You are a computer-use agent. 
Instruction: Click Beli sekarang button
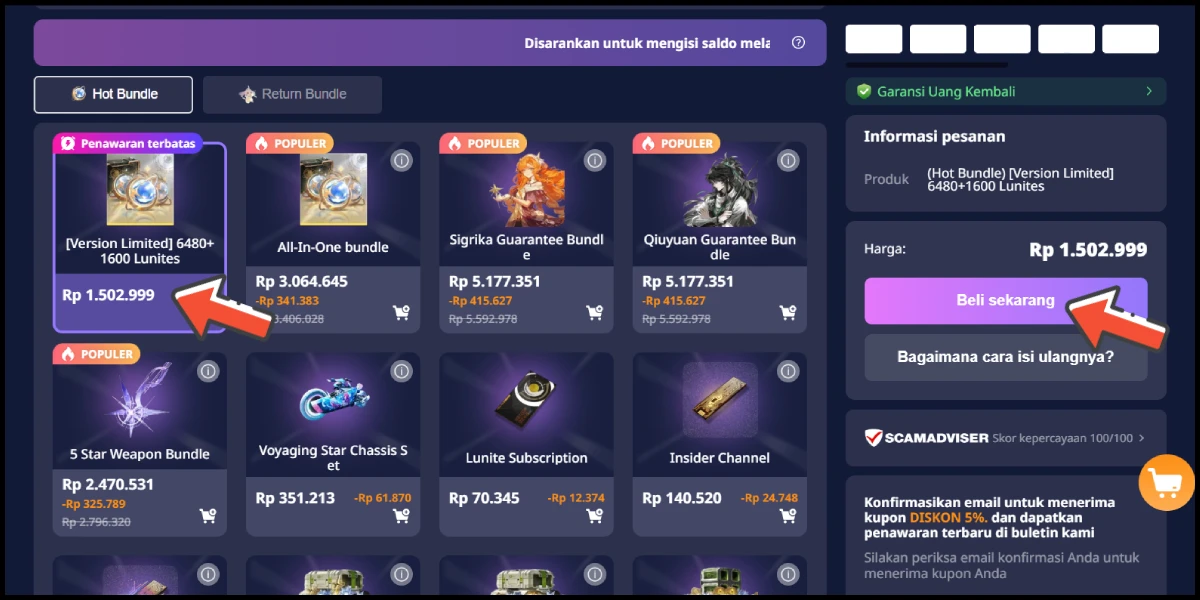[x=1006, y=300]
